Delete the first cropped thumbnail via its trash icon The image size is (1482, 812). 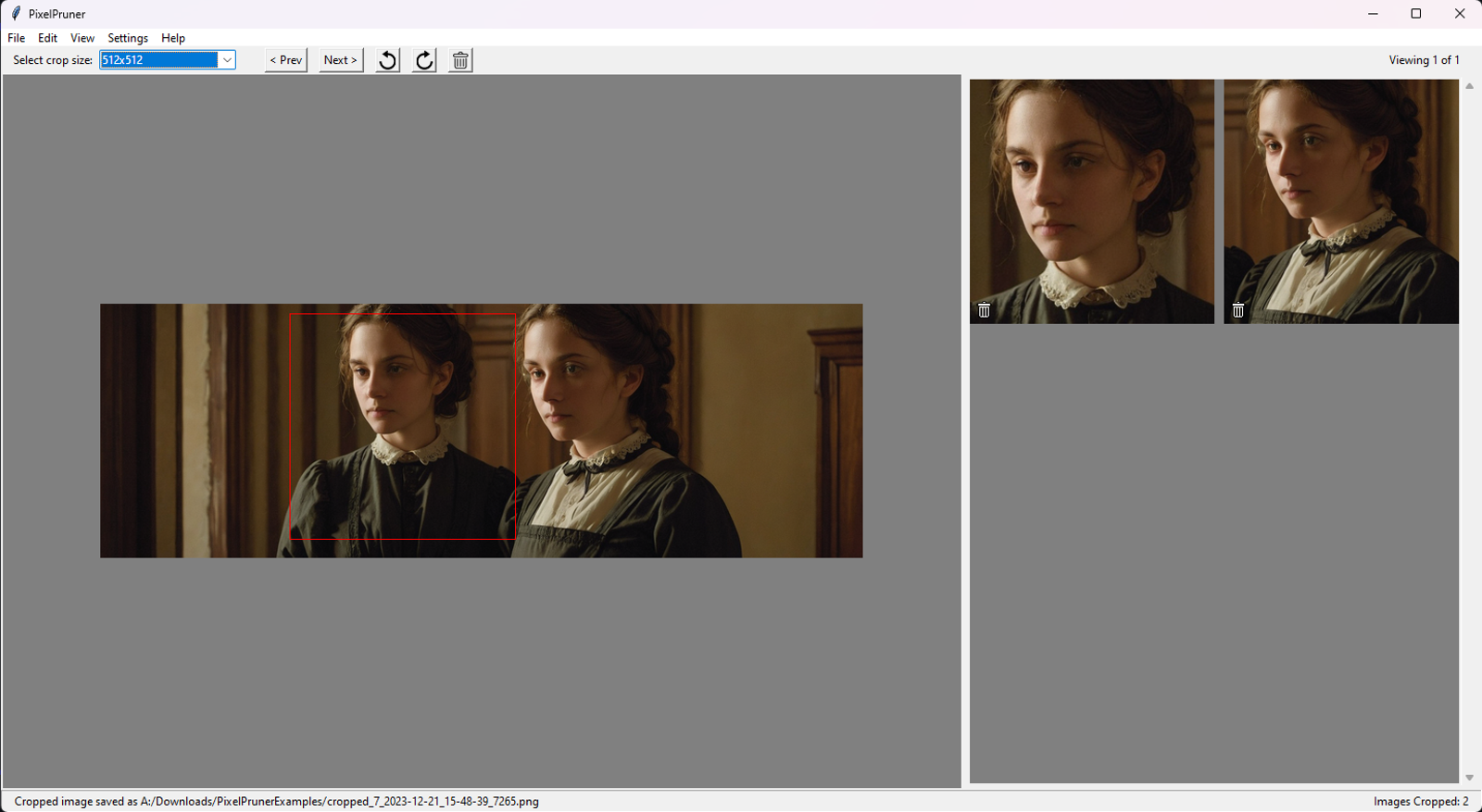(x=985, y=310)
